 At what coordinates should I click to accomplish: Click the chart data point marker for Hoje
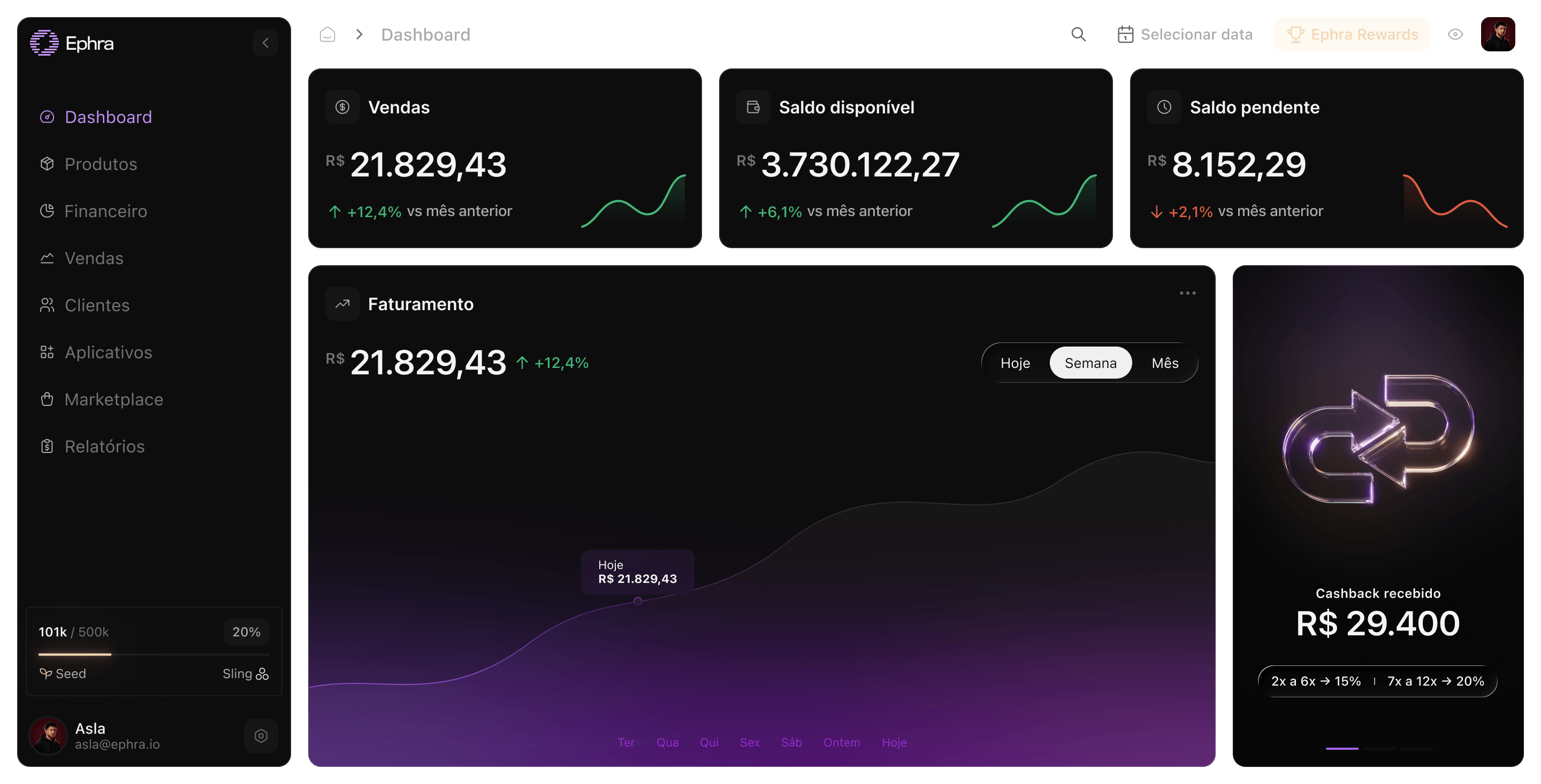[x=638, y=601]
